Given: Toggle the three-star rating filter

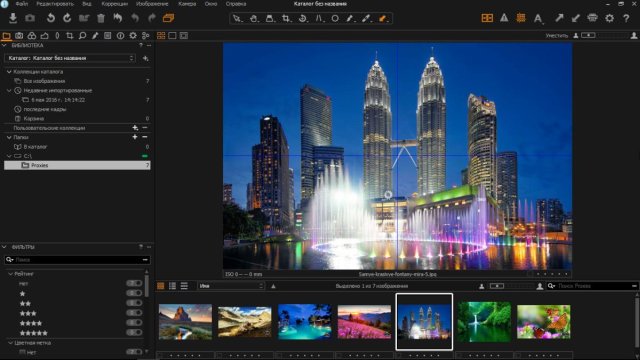Looking at the screenshot, I should click(x=134, y=313).
